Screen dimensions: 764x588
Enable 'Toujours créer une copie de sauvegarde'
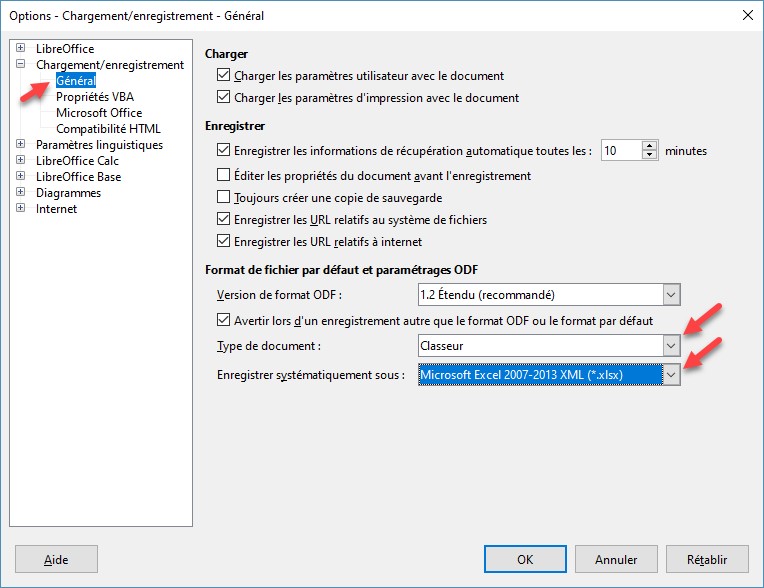click(223, 198)
